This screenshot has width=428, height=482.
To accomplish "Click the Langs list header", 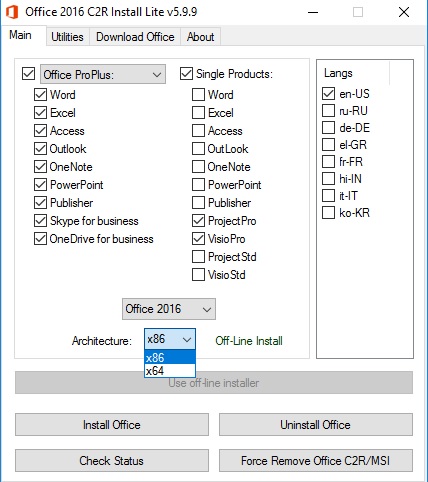I will point(353,73).
